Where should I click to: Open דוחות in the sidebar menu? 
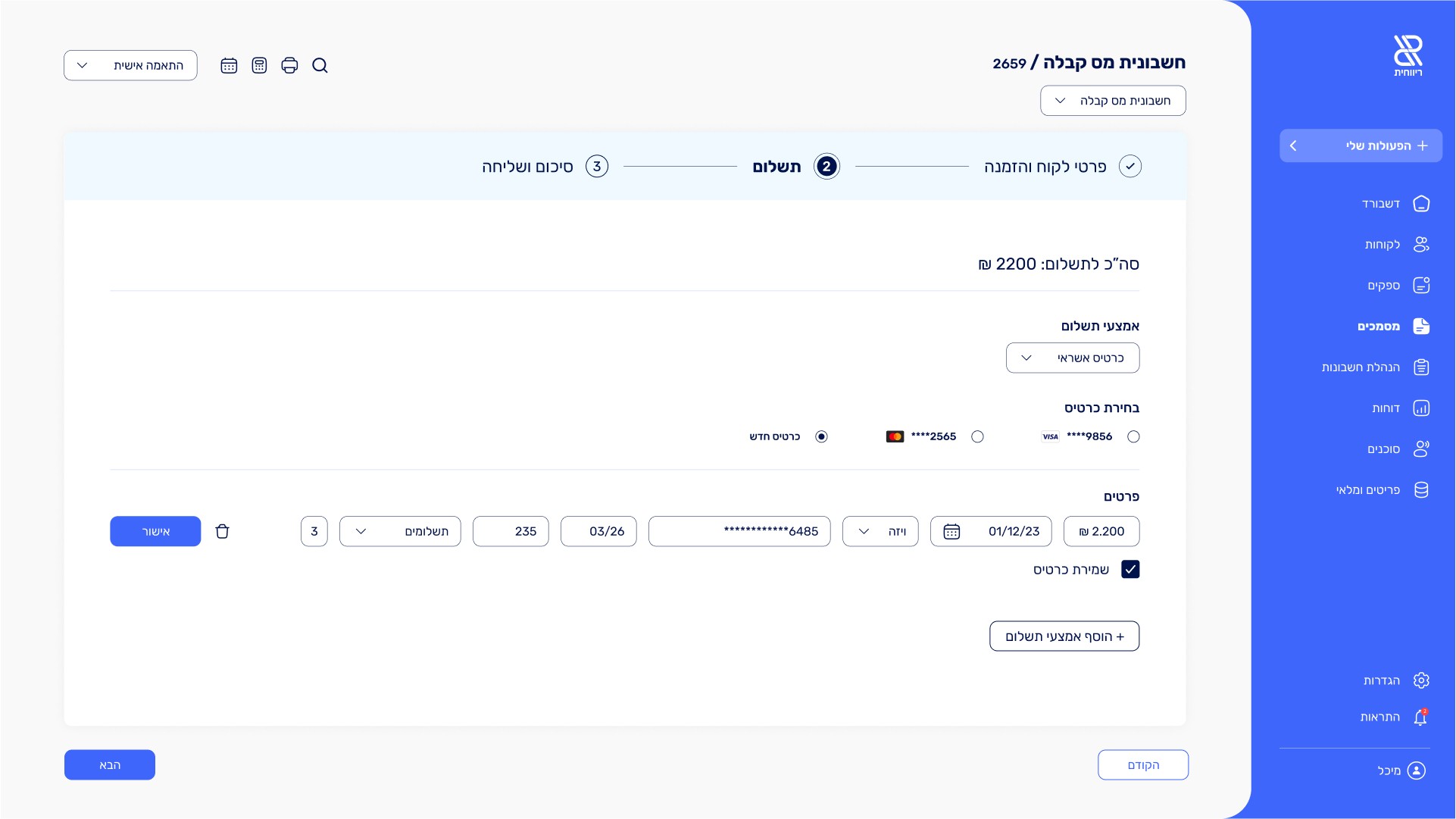point(1386,408)
